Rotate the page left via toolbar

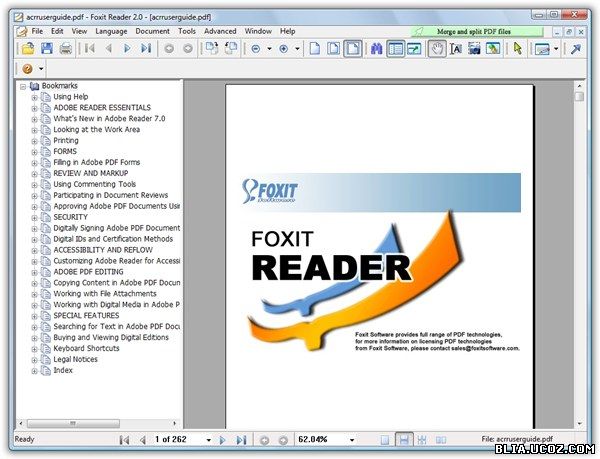pyautogui.click(x=230, y=49)
